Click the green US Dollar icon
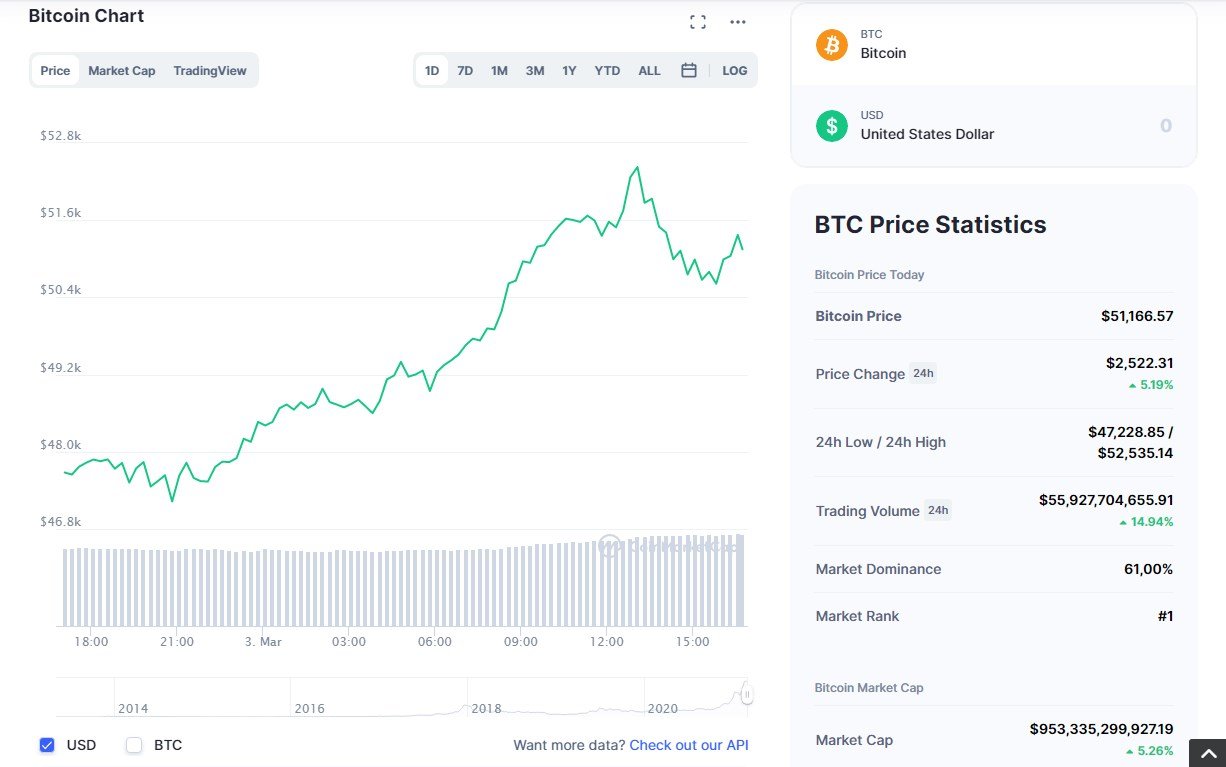Viewport: 1226px width, 767px height. 831,125
